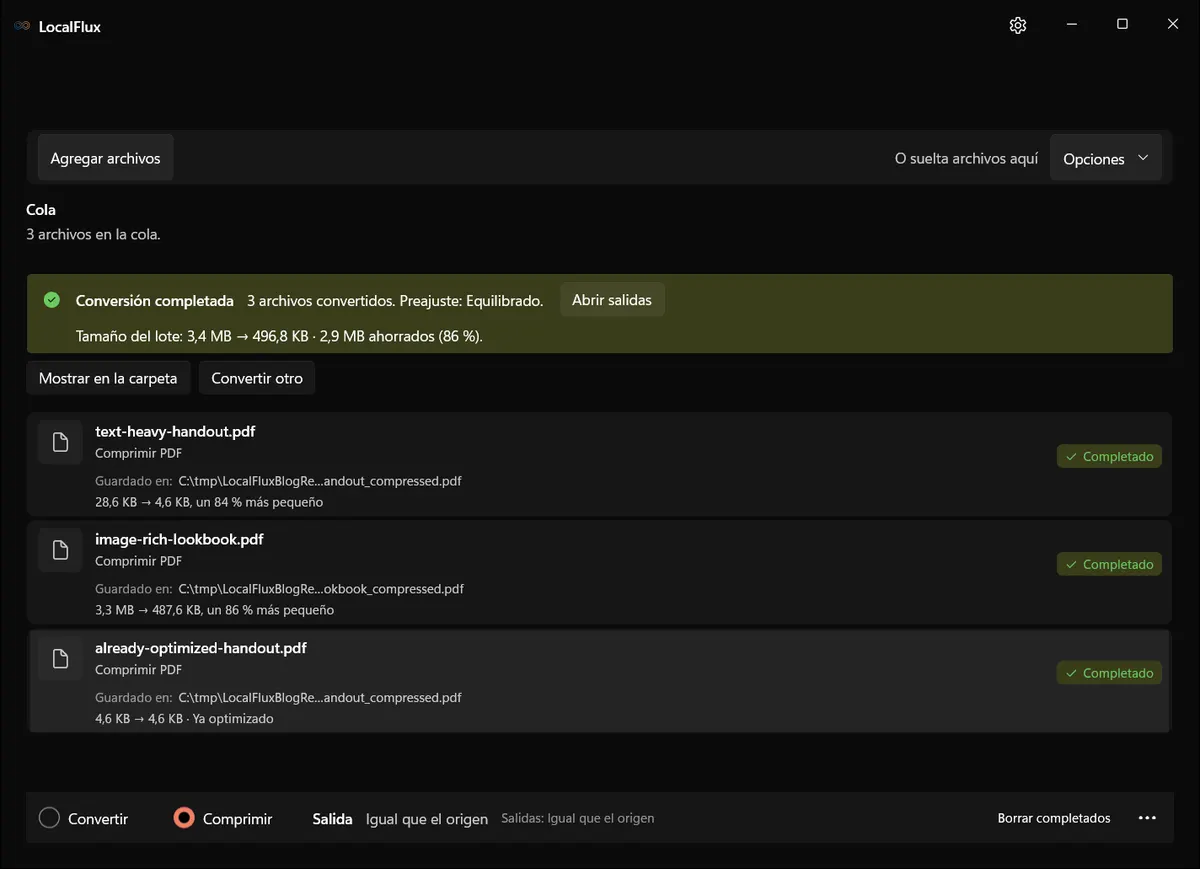Click the 'Tamaño del lote' summary line
The image size is (1200, 869).
point(279,336)
